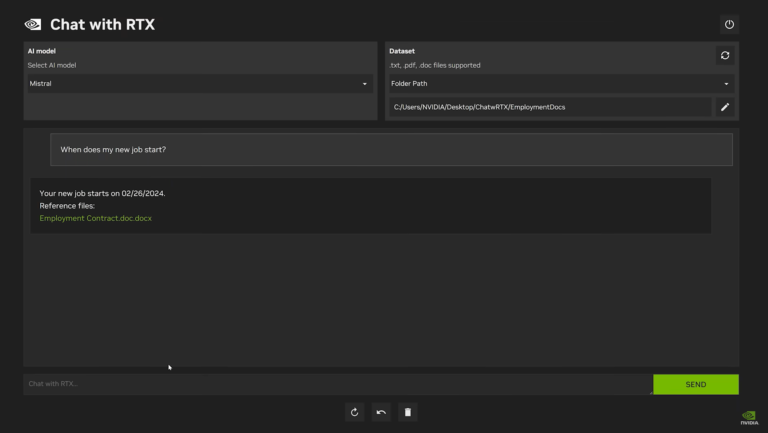
Task: Clear chat with the trash icon
Action: point(408,412)
